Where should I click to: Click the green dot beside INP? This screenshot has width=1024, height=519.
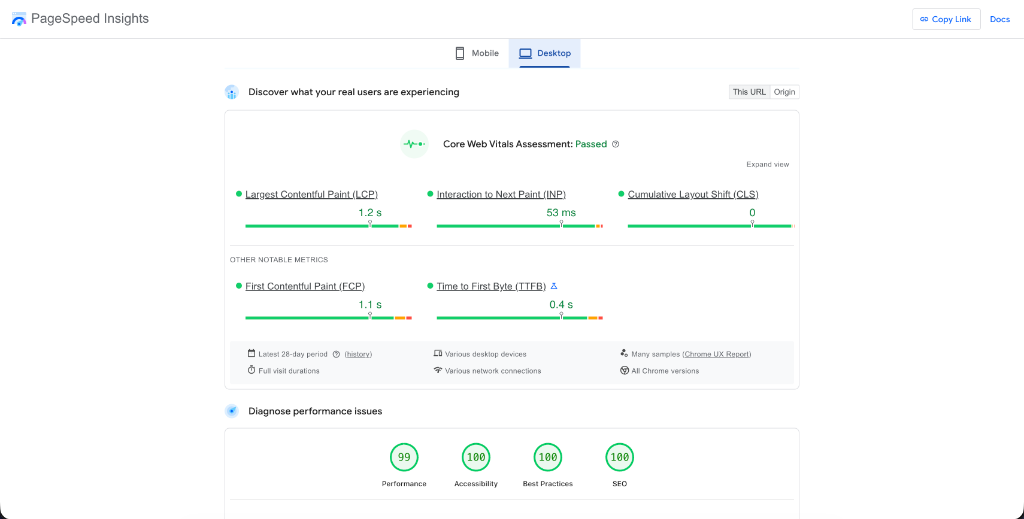click(x=430, y=194)
